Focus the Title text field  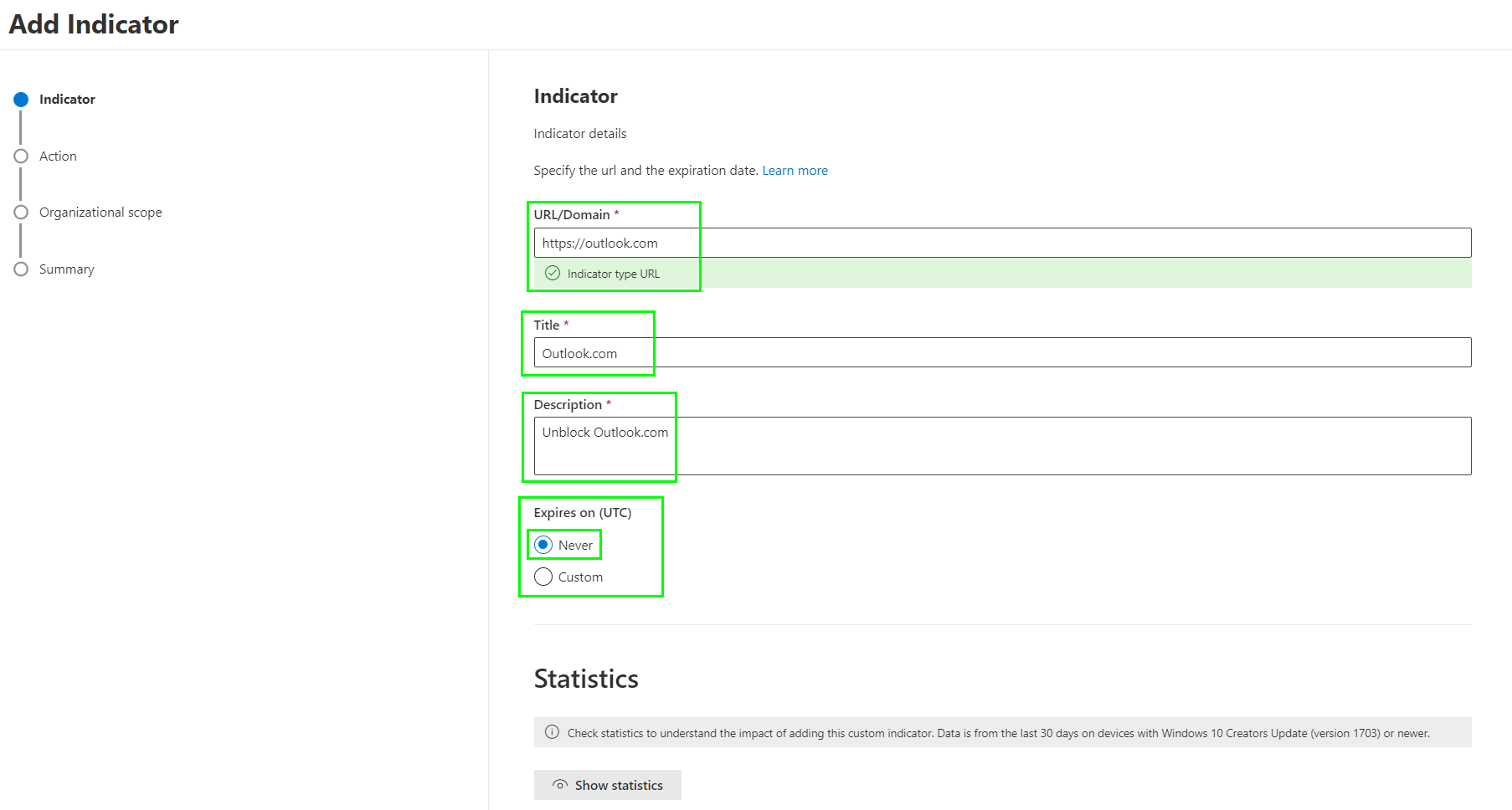pyautogui.click(x=1001, y=352)
